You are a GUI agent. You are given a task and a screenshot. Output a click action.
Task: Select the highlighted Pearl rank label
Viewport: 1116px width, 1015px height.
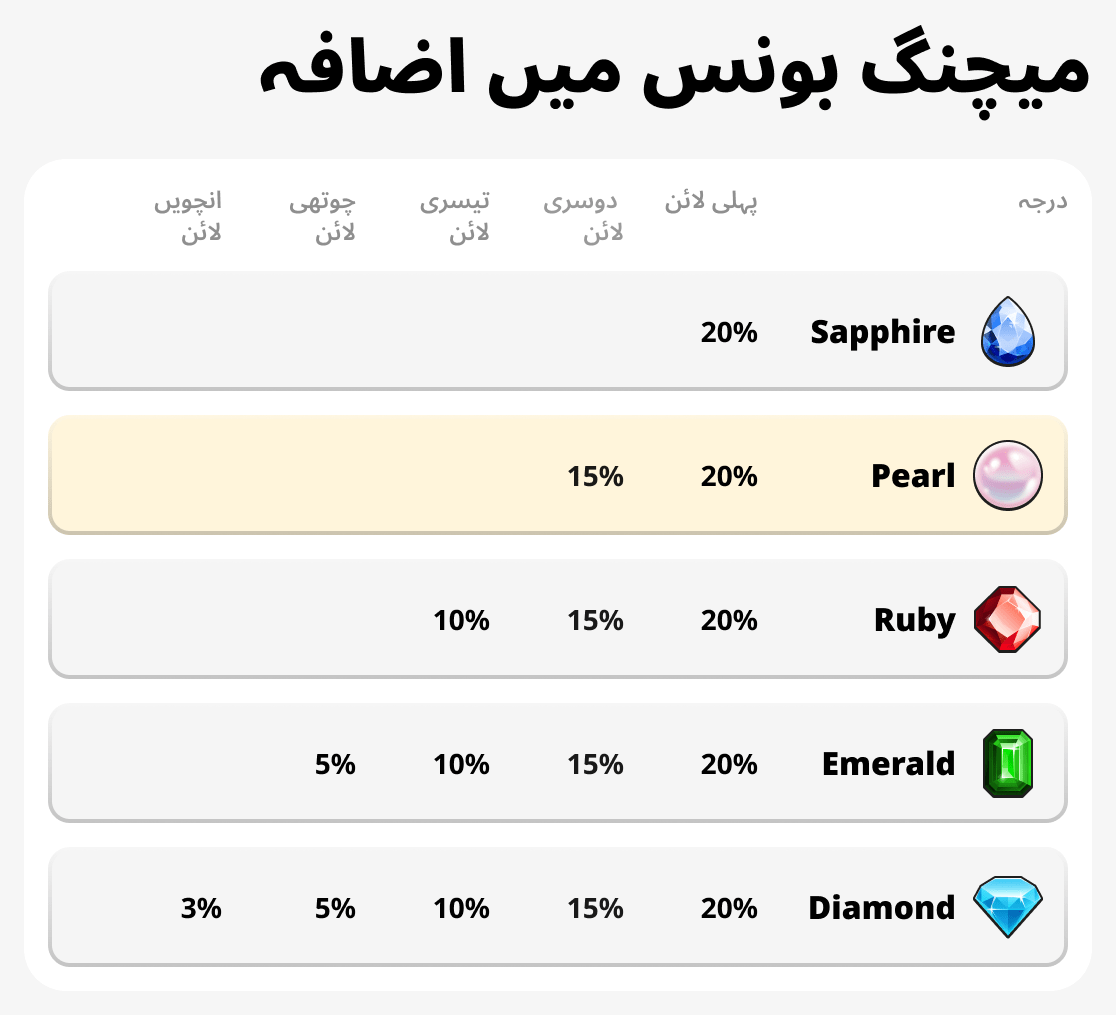pyautogui.click(x=913, y=475)
